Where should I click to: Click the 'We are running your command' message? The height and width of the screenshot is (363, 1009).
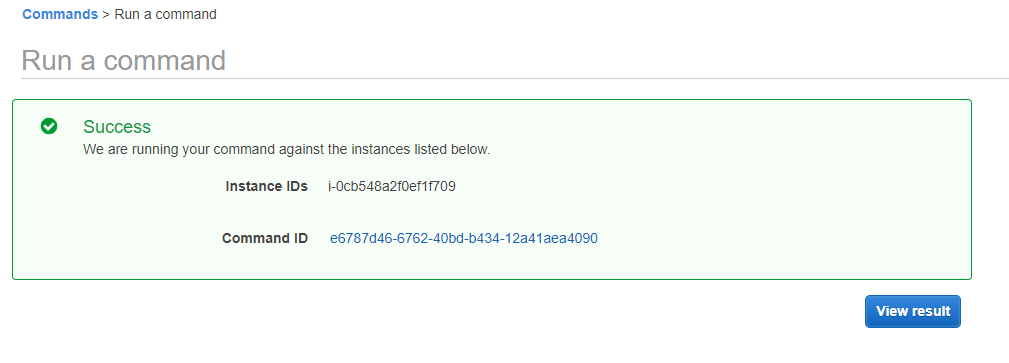point(286,150)
